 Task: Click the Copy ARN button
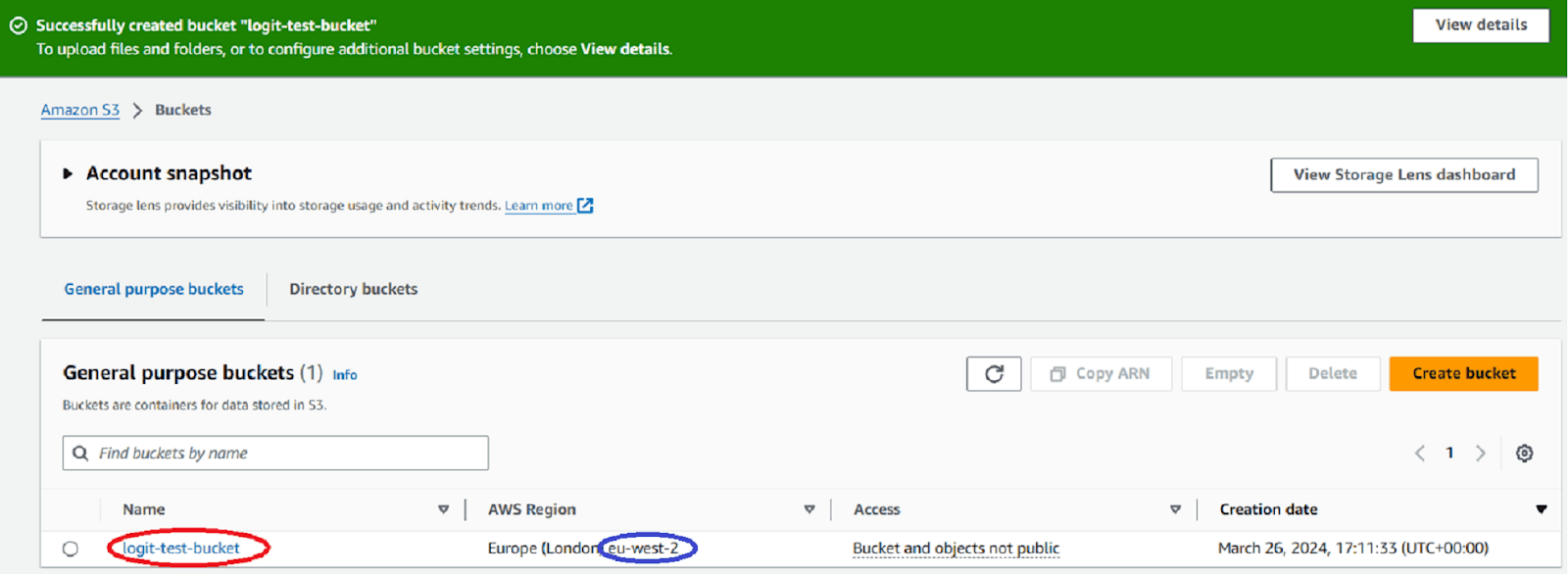click(1101, 373)
